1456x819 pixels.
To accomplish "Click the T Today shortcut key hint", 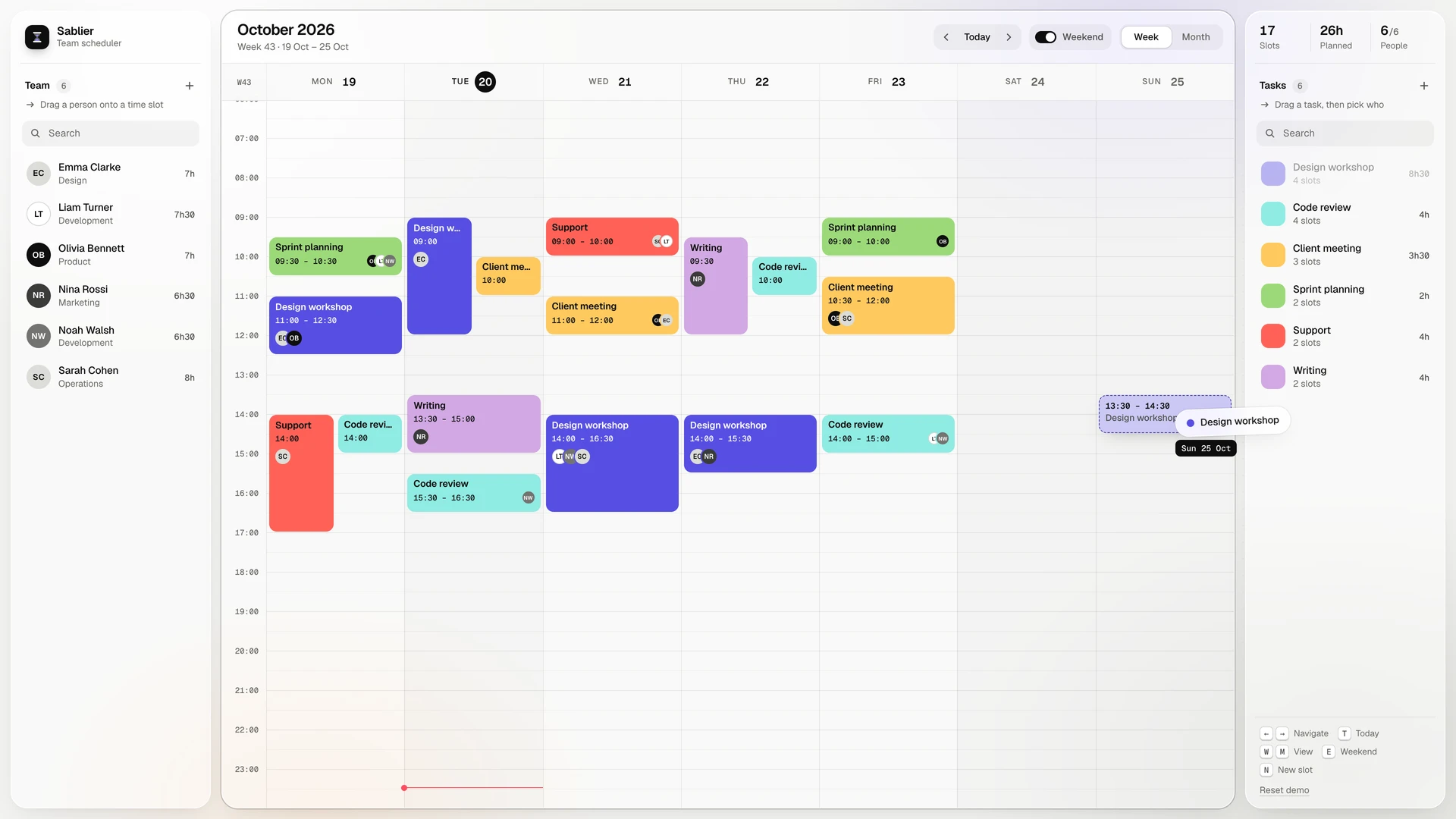I will (x=1345, y=733).
